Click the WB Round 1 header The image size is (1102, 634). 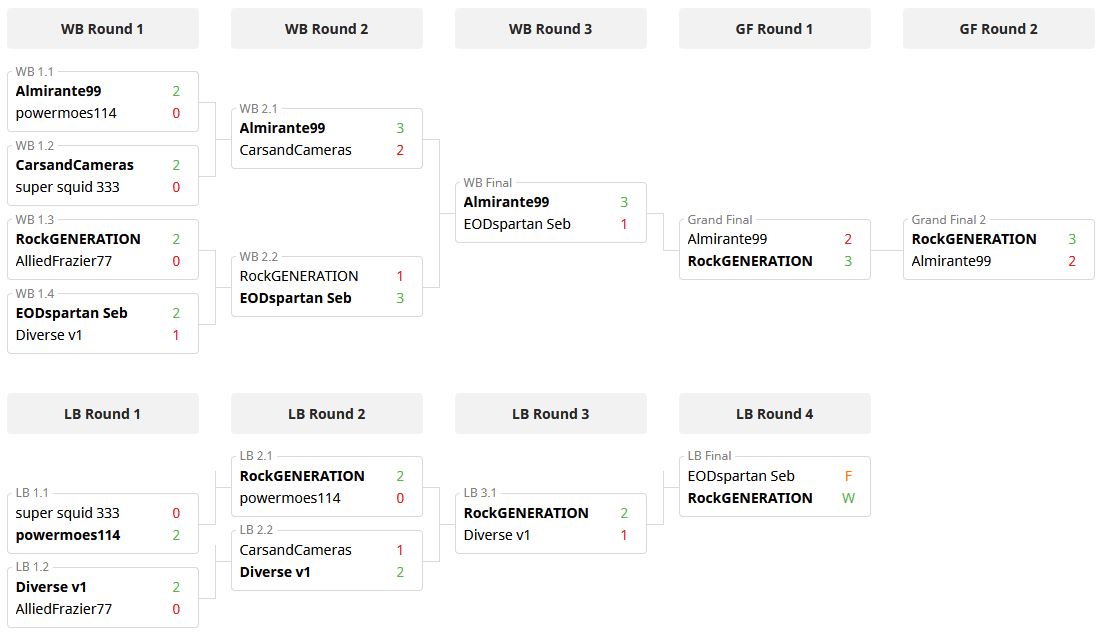click(102, 29)
